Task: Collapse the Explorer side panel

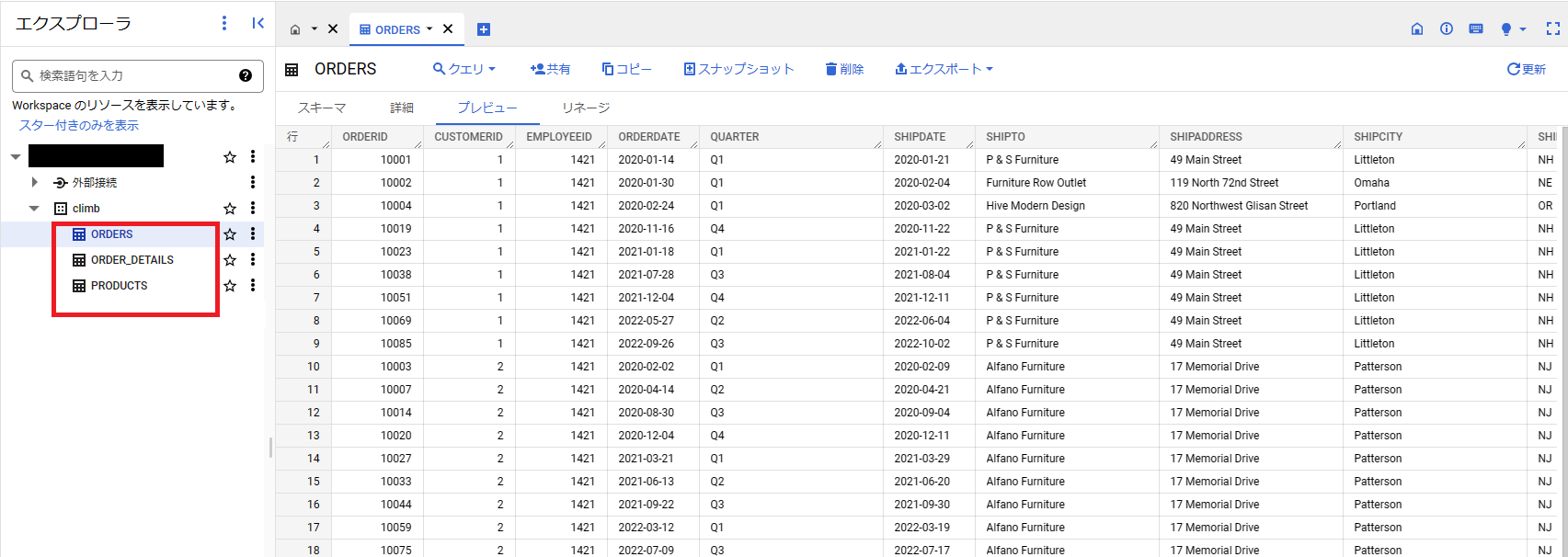Action: click(x=258, y=23)
